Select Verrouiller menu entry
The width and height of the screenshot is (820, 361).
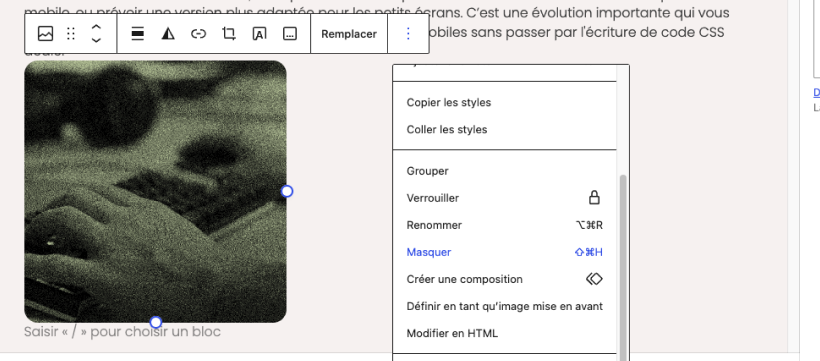point(505,198)
